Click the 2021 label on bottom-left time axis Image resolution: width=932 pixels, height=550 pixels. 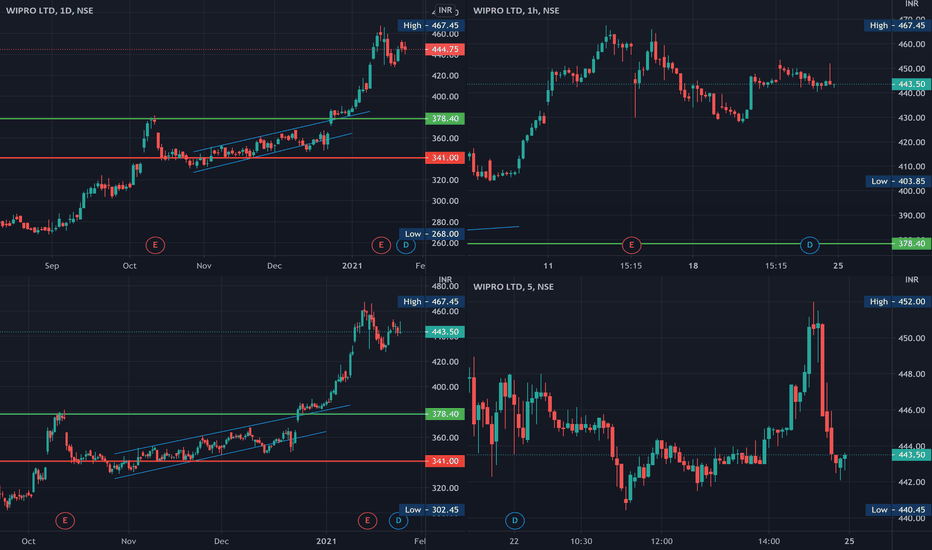pyautogui.click(x=326, y=541)
